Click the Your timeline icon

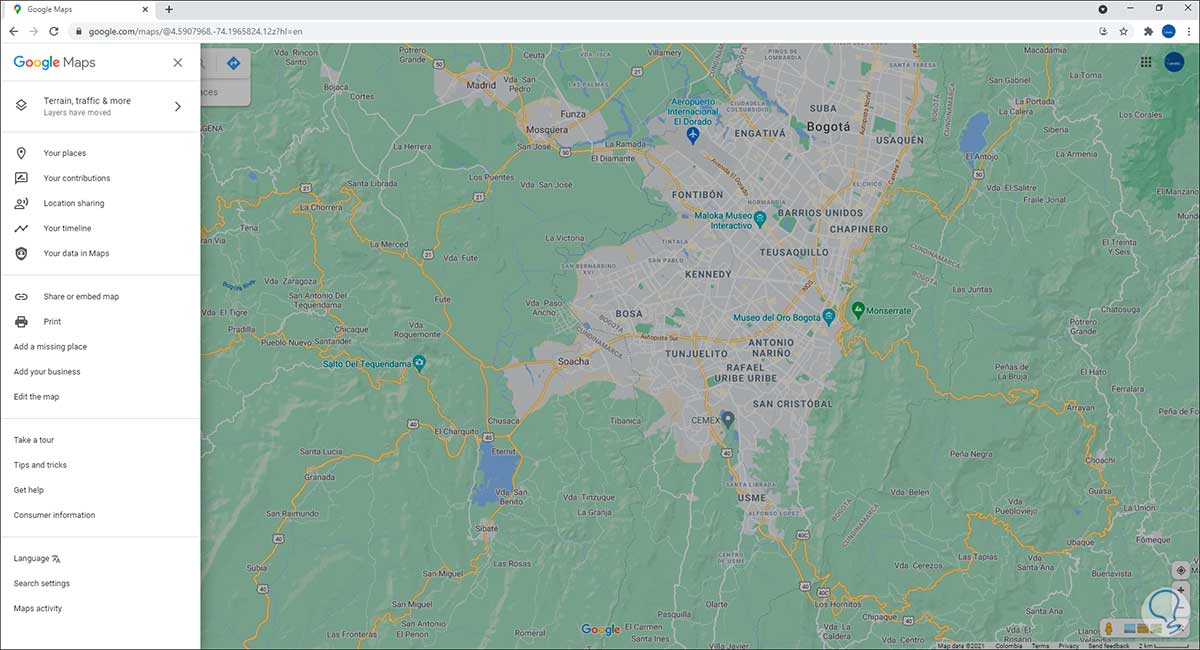[21, 228]
